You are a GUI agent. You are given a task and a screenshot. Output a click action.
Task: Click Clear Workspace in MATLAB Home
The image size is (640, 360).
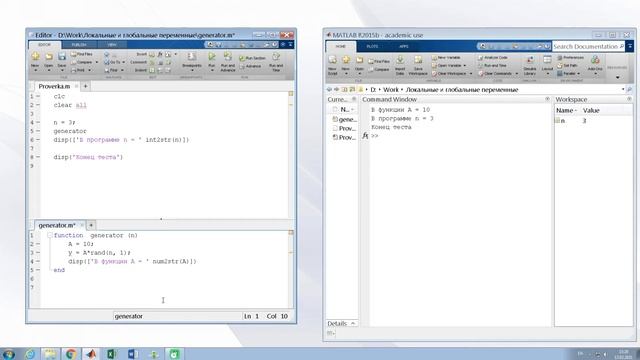pyautogui.click(x=449, y=73)
